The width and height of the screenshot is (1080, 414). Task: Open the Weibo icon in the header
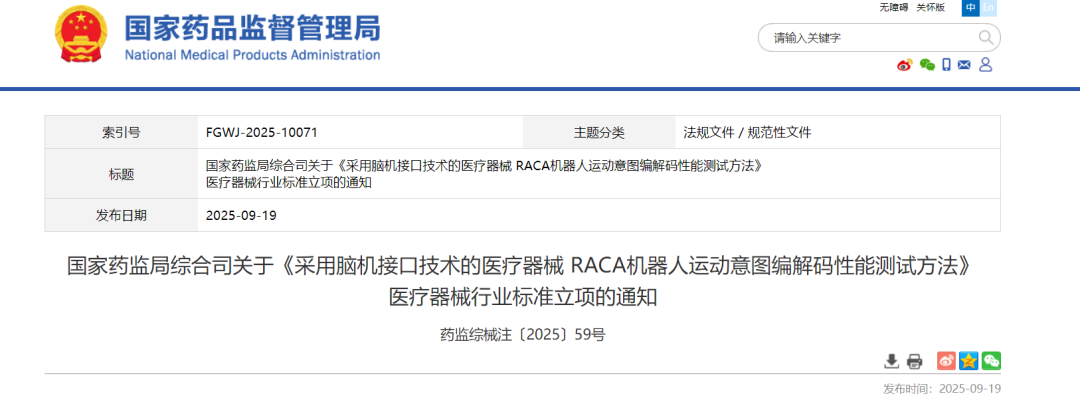pos(904,65)
